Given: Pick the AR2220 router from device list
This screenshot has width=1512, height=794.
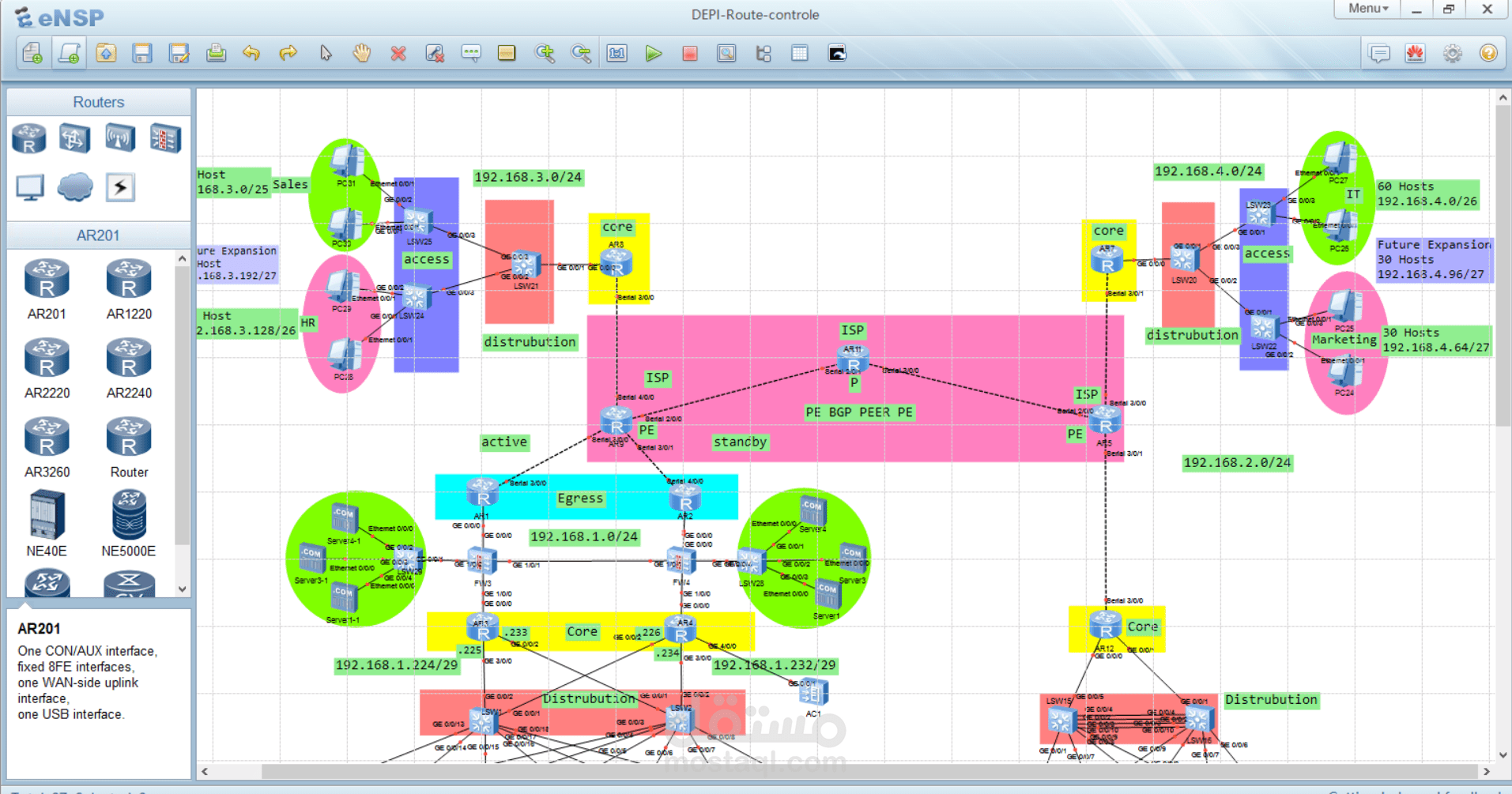Looking at the screenshot, I should click(x=47, y=367).
